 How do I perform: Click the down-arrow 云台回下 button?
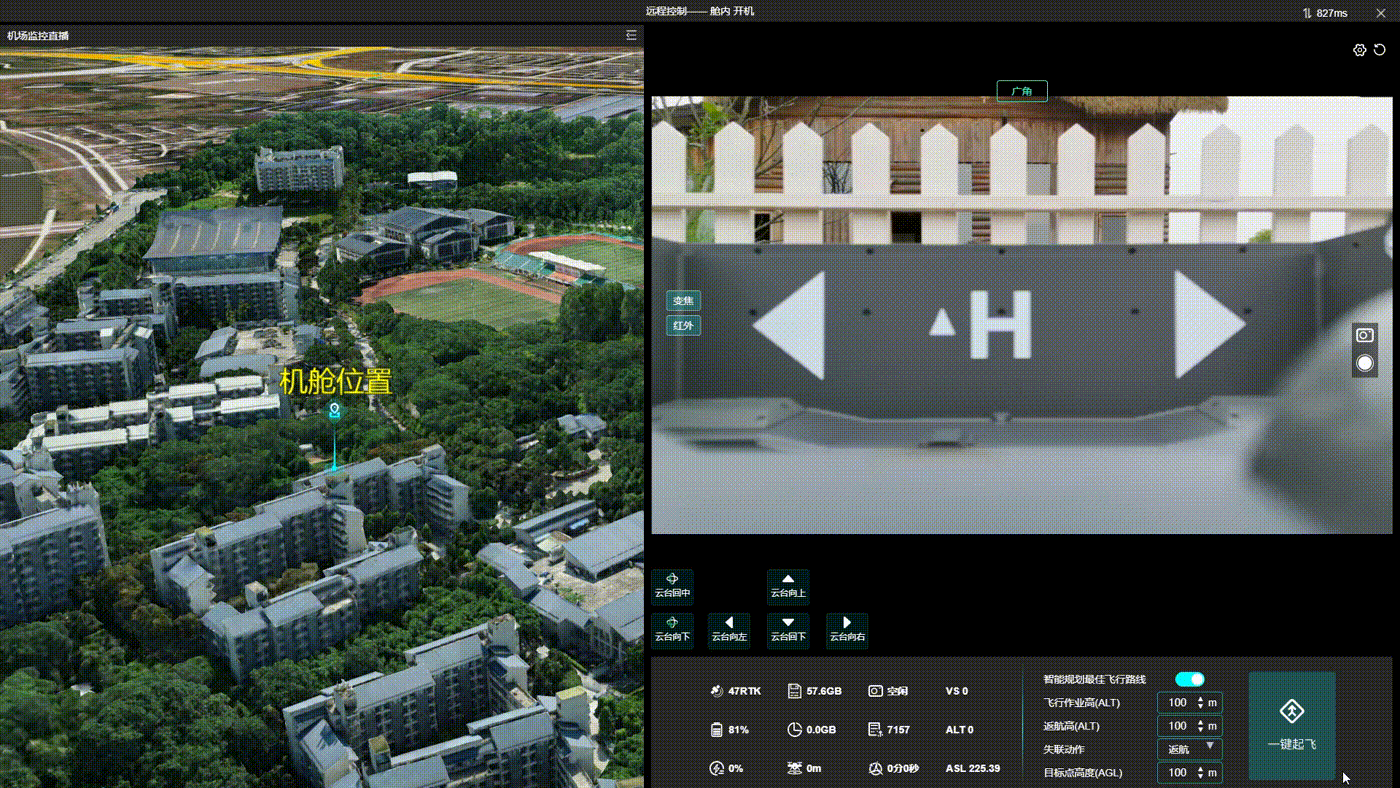[788, 630]
